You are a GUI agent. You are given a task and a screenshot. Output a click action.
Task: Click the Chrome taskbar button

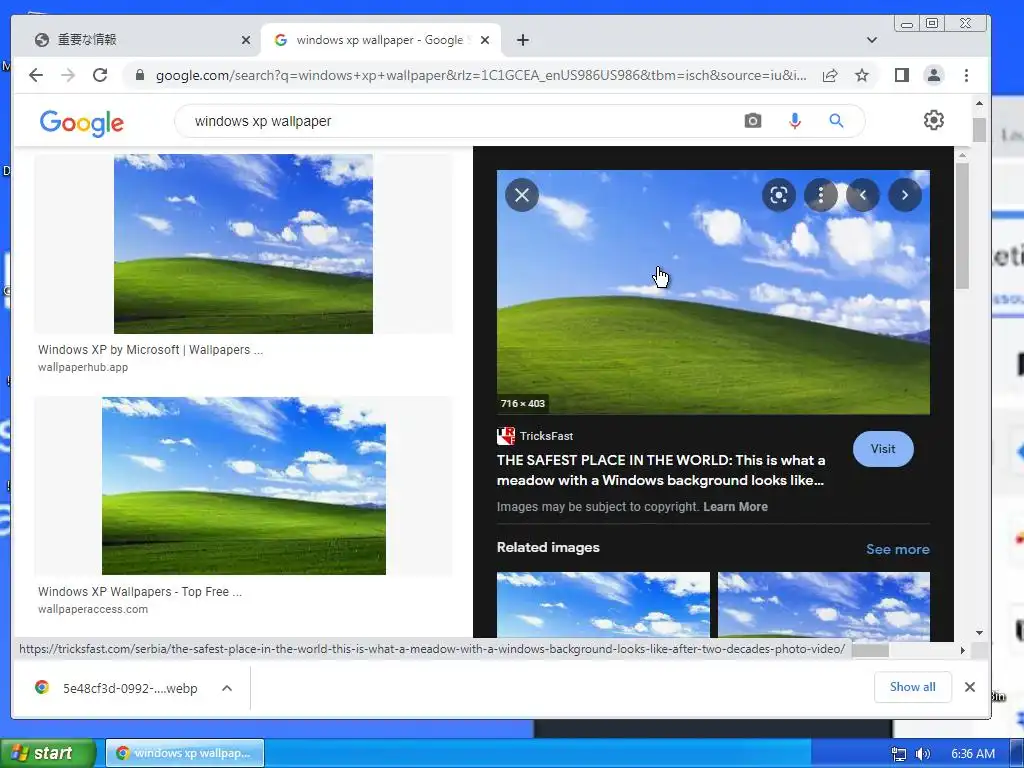click(185, 753)
